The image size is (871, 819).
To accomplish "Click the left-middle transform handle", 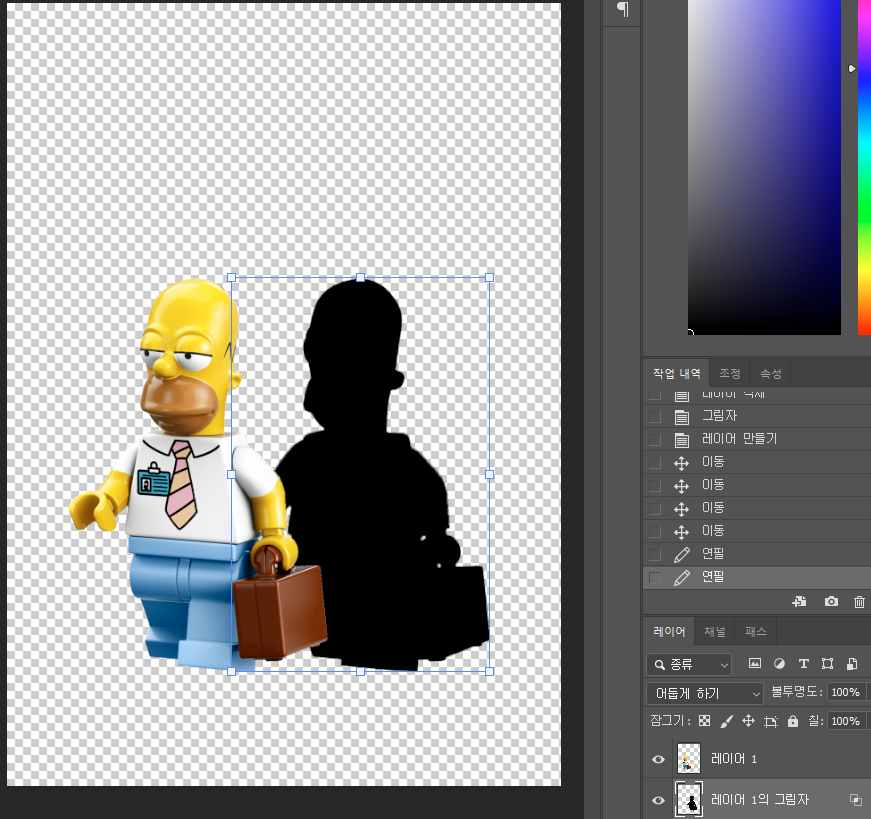I will coord(232,475).
